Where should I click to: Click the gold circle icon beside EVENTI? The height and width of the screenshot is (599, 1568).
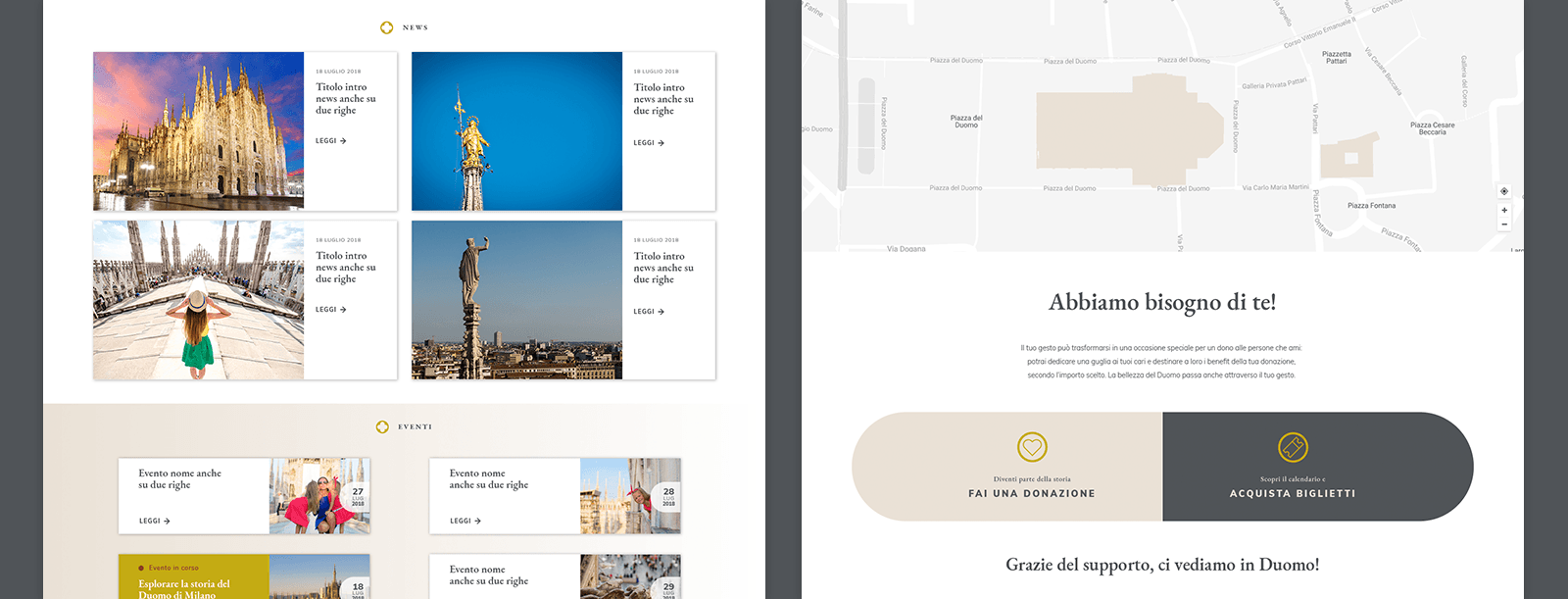coord(382,426)
